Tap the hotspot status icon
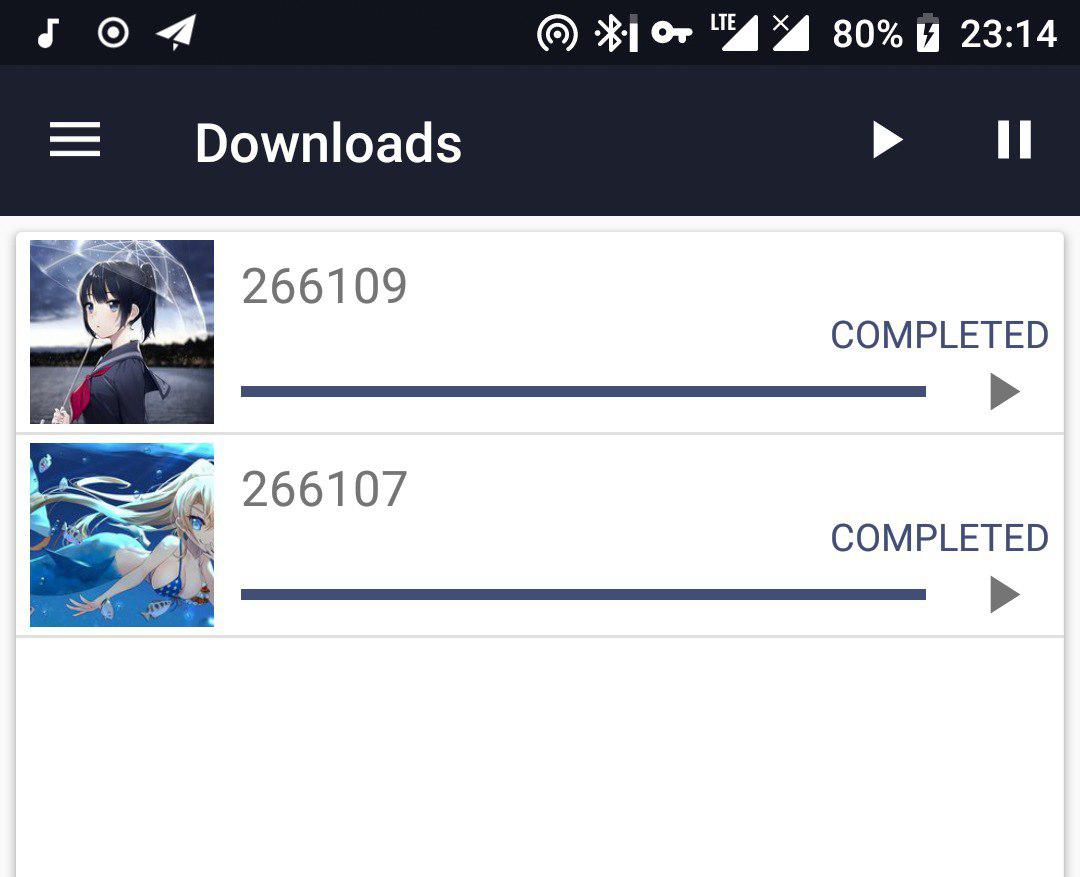The width and height of the screenshot is (1080, 877). point(557,33)
